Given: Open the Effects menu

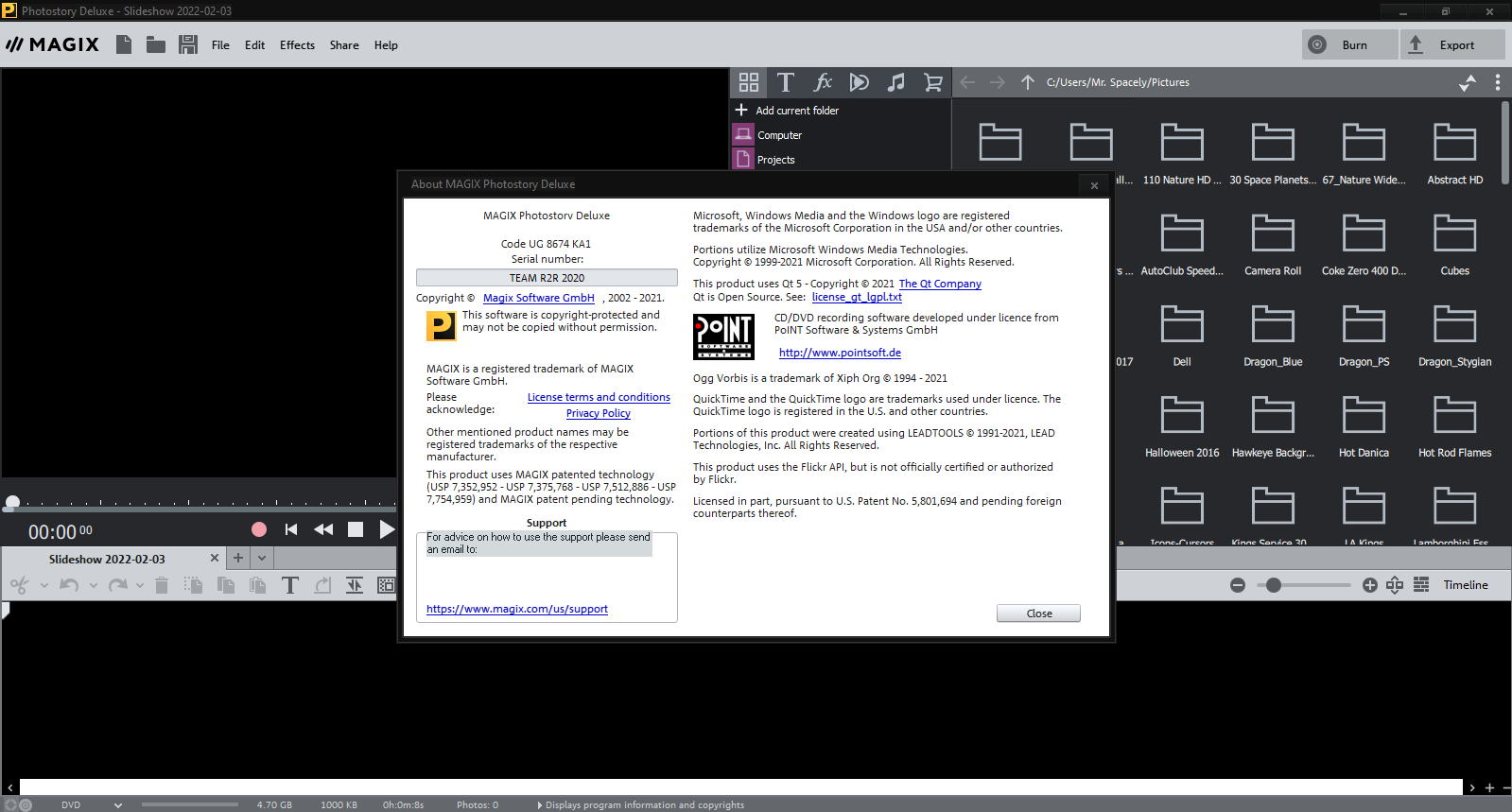Looking at the screenshot, I should click(297, 45).
